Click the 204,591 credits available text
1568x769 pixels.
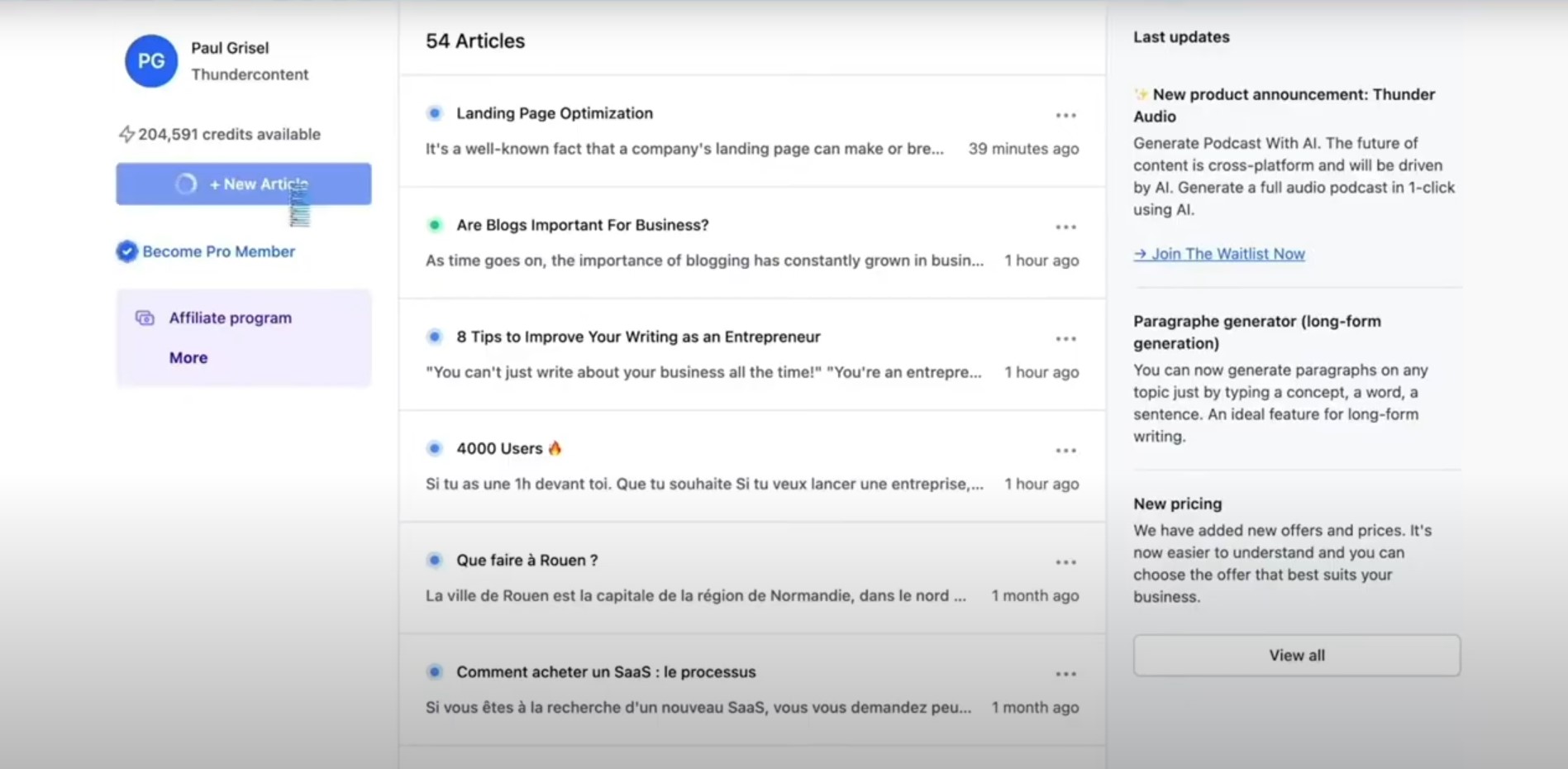[229, 134]
